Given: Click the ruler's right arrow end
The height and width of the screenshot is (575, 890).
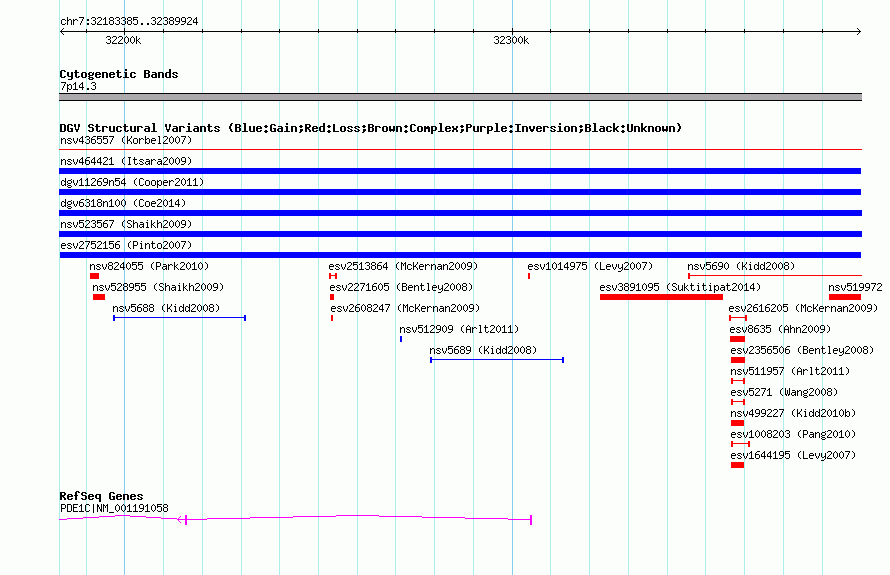Looking at the screenshot, I should (858, 31).
